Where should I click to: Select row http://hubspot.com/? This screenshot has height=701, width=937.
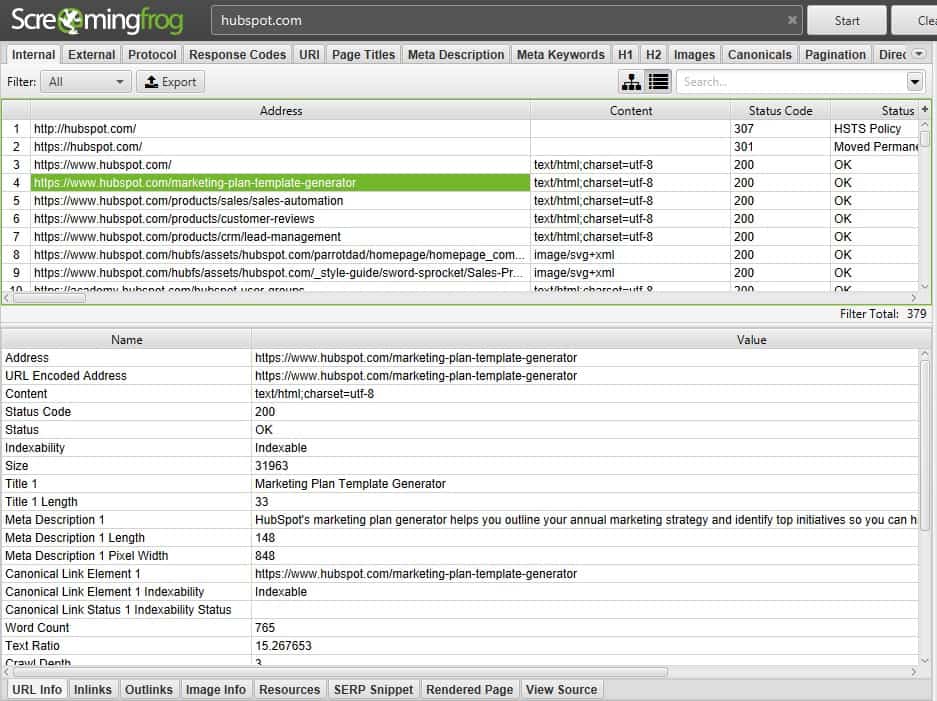pos(280,128)
